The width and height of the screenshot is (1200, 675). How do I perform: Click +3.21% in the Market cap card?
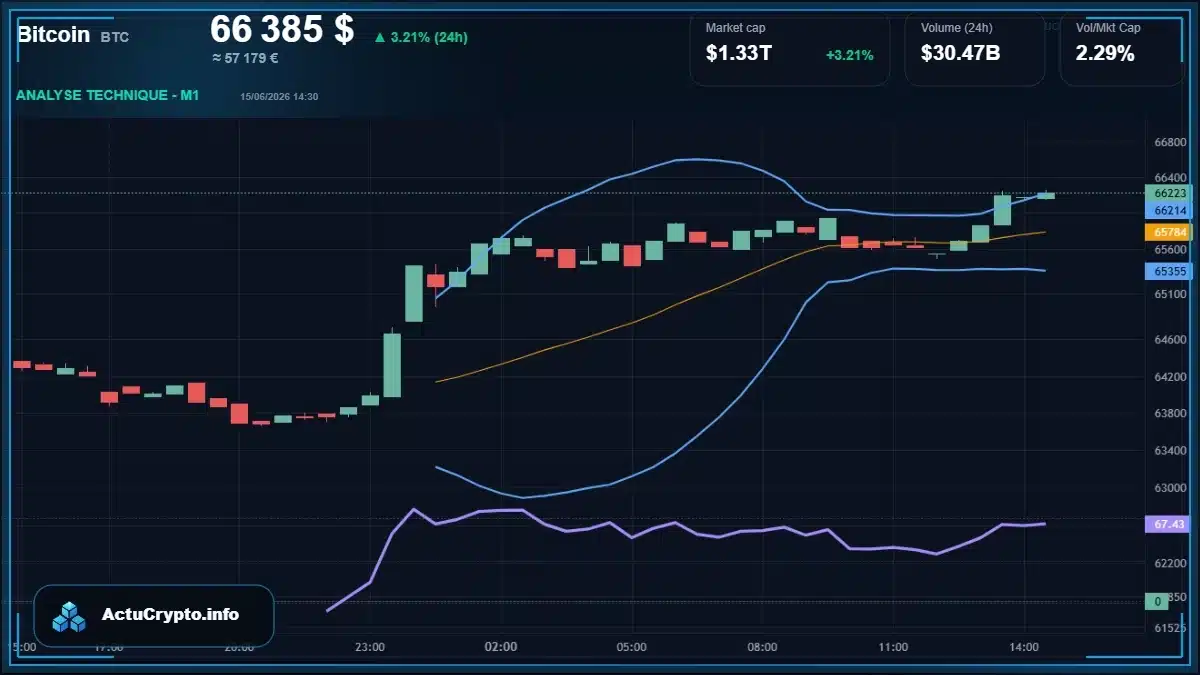tap(849, 55)
